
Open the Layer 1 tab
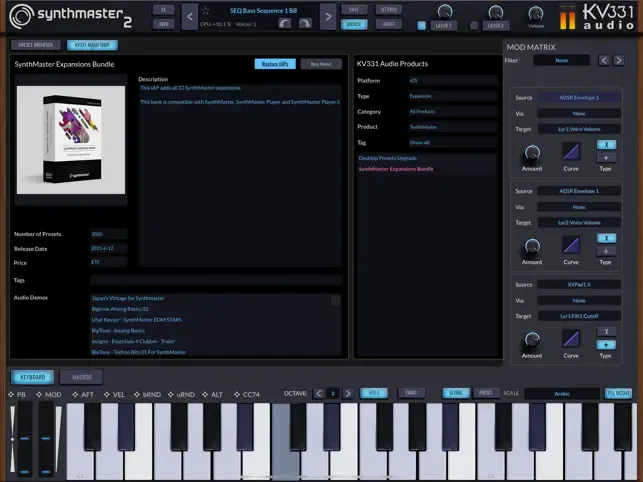tap(443, 25)
